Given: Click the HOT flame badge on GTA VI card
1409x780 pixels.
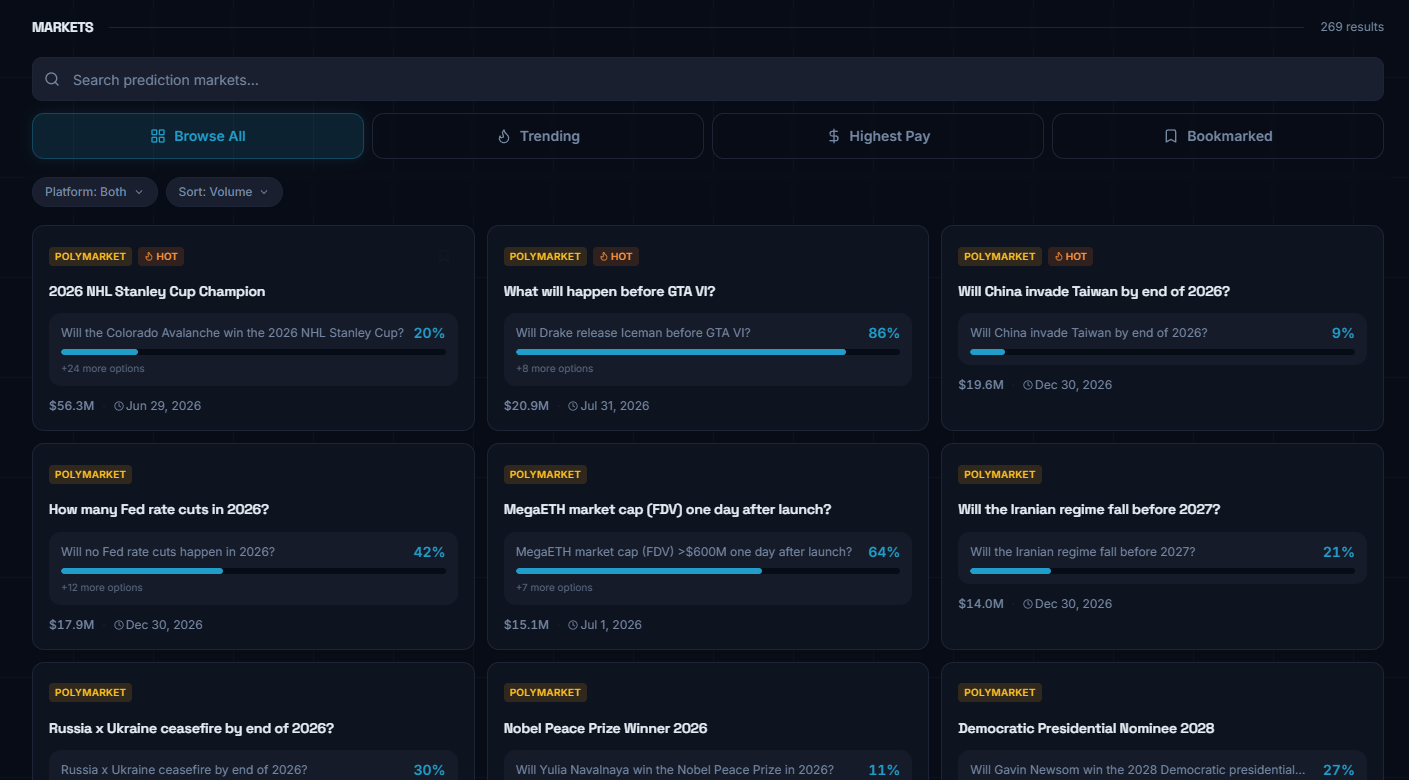Looking at the screenshot, I should point(616,256).
